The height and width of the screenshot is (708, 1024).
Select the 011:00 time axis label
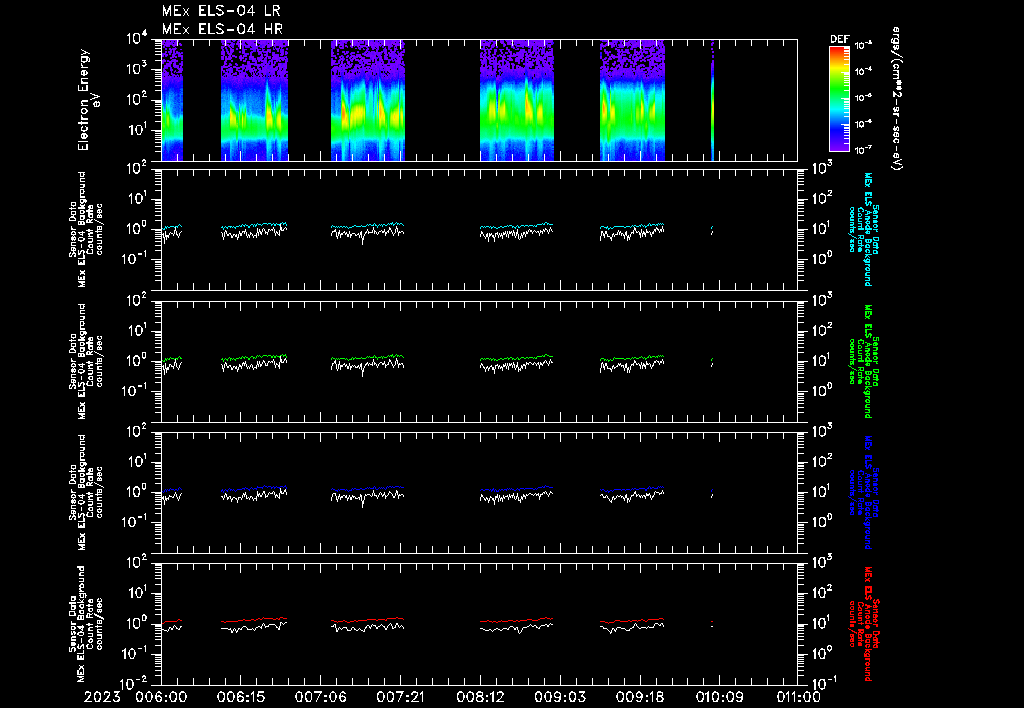point(799,697)
